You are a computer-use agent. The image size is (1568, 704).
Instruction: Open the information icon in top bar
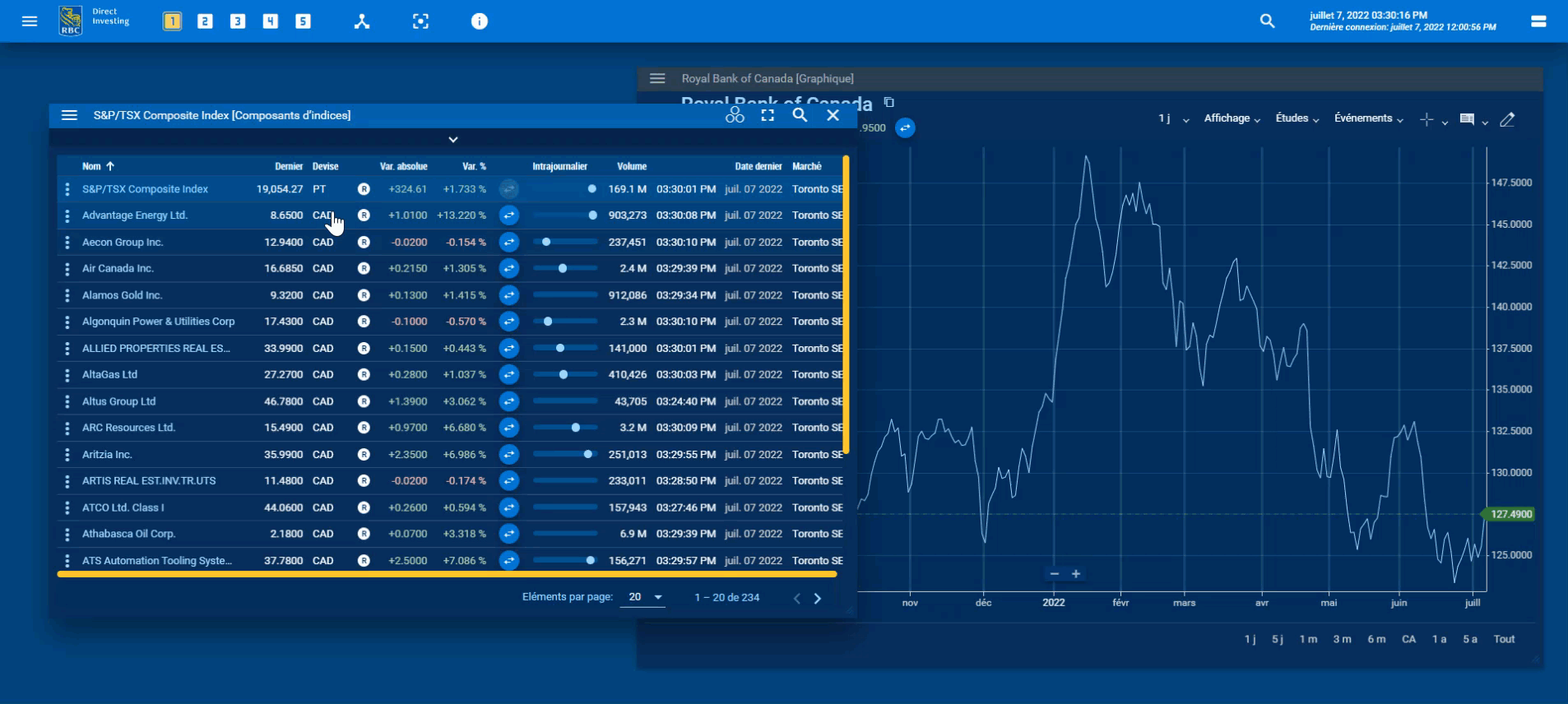(x=480, y=21)
